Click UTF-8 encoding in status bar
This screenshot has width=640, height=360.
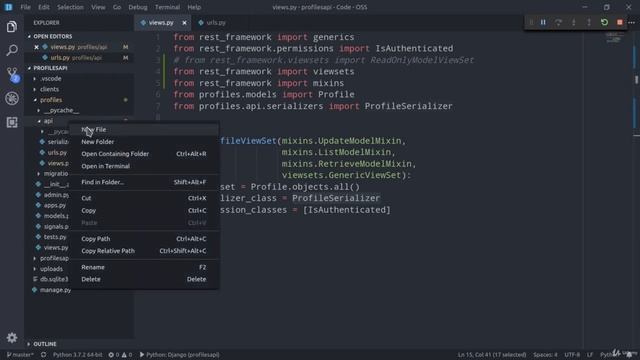572,355
